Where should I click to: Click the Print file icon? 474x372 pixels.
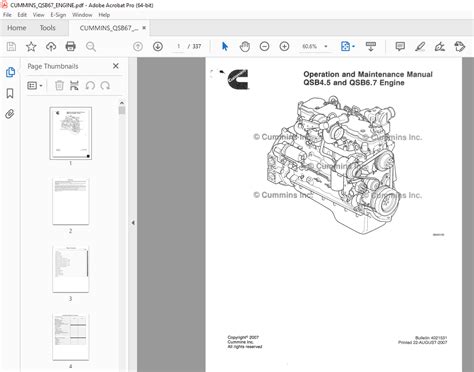(x=70, y=46)
